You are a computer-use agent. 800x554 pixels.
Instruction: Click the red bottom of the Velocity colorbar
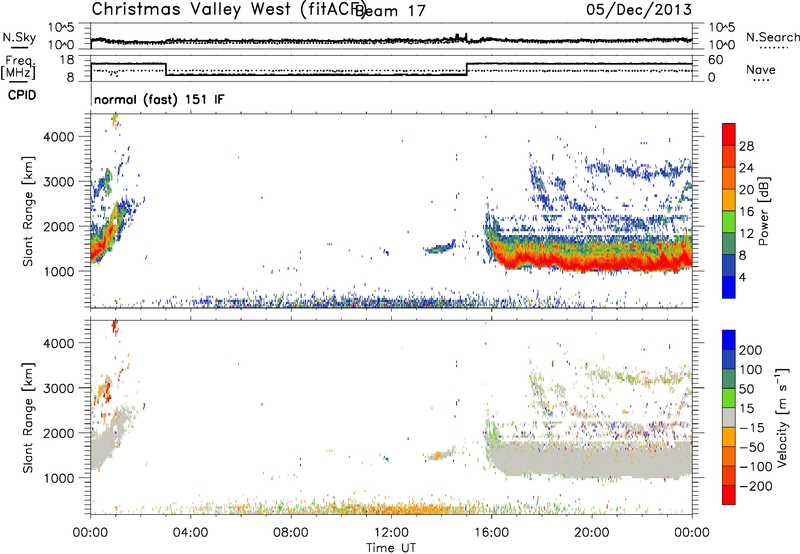pos(729,495)
